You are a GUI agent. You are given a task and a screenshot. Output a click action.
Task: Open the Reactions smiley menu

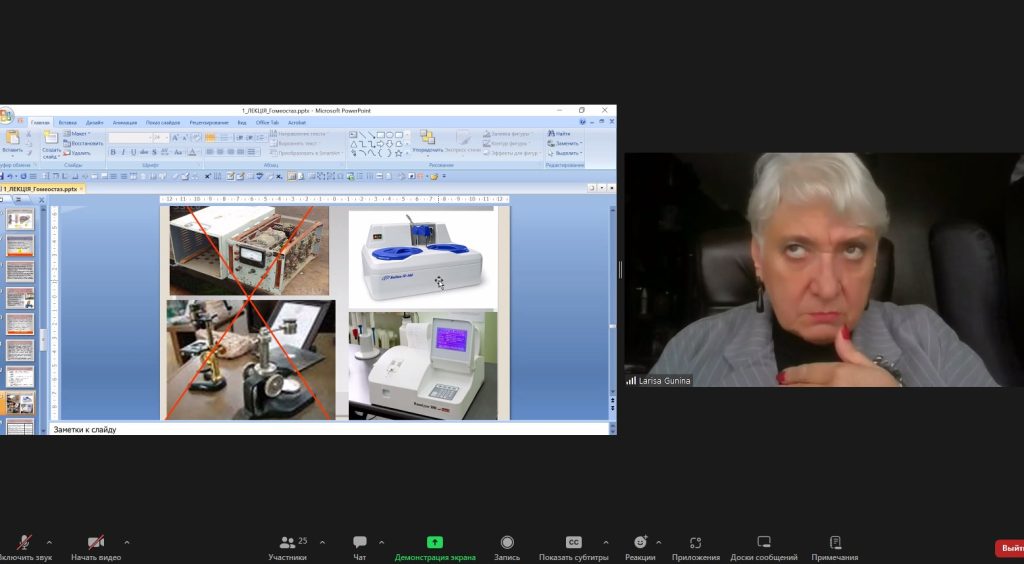coord(640,543)
